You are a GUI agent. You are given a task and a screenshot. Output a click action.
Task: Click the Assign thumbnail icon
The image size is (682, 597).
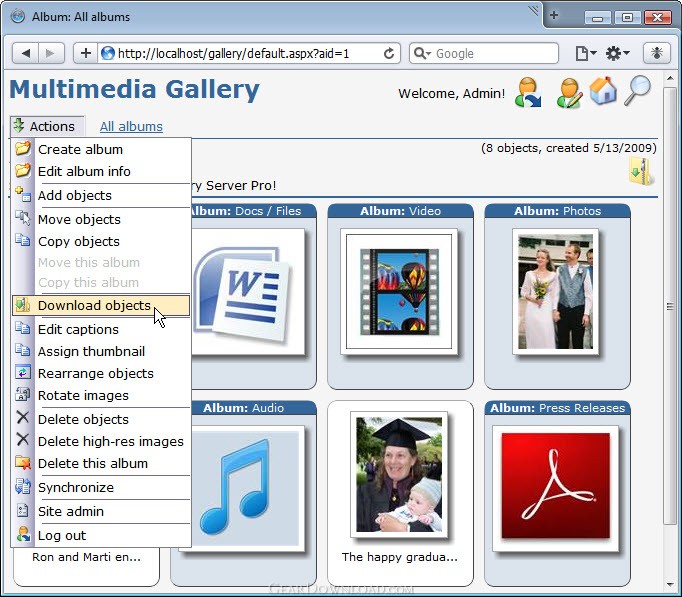pyautogui.click(x=23, y=350)
